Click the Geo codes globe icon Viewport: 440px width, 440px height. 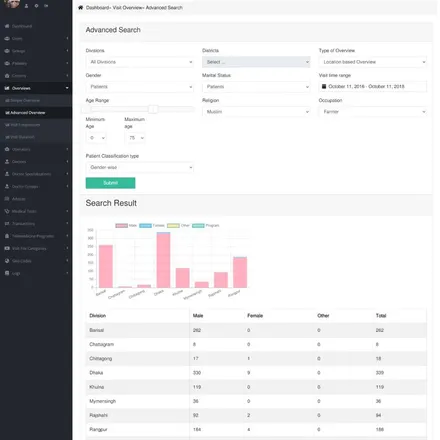(7, 261)
